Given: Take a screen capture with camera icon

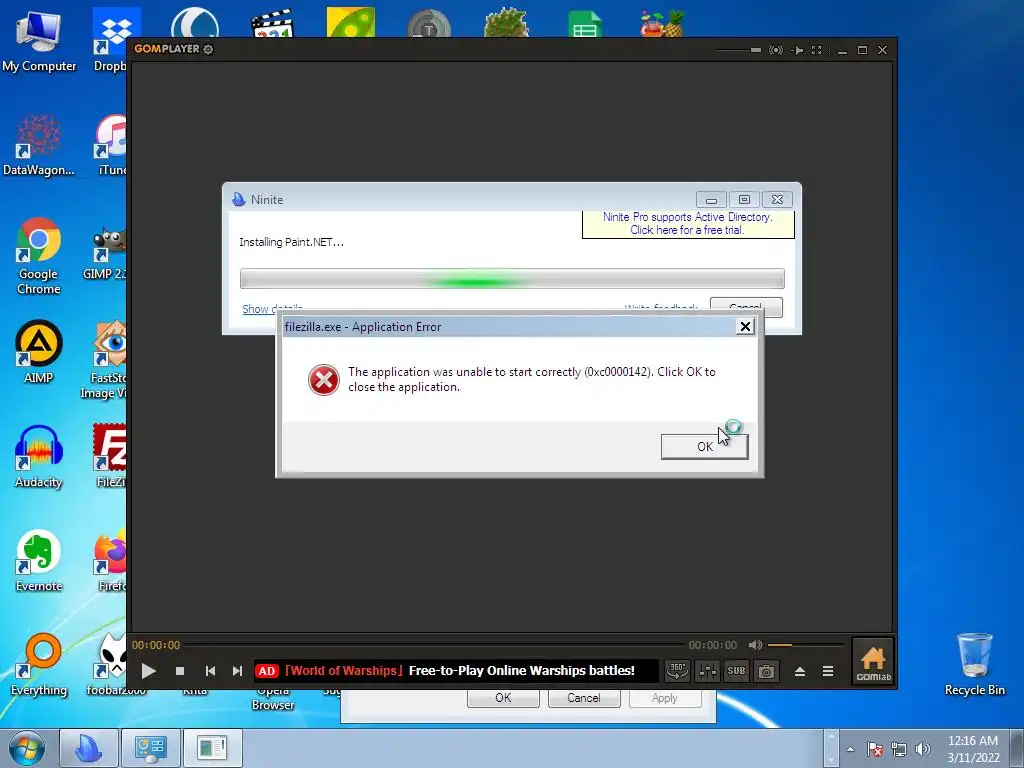Looking at the screenshot, I should pyautogui.click(x=766, y=671).
